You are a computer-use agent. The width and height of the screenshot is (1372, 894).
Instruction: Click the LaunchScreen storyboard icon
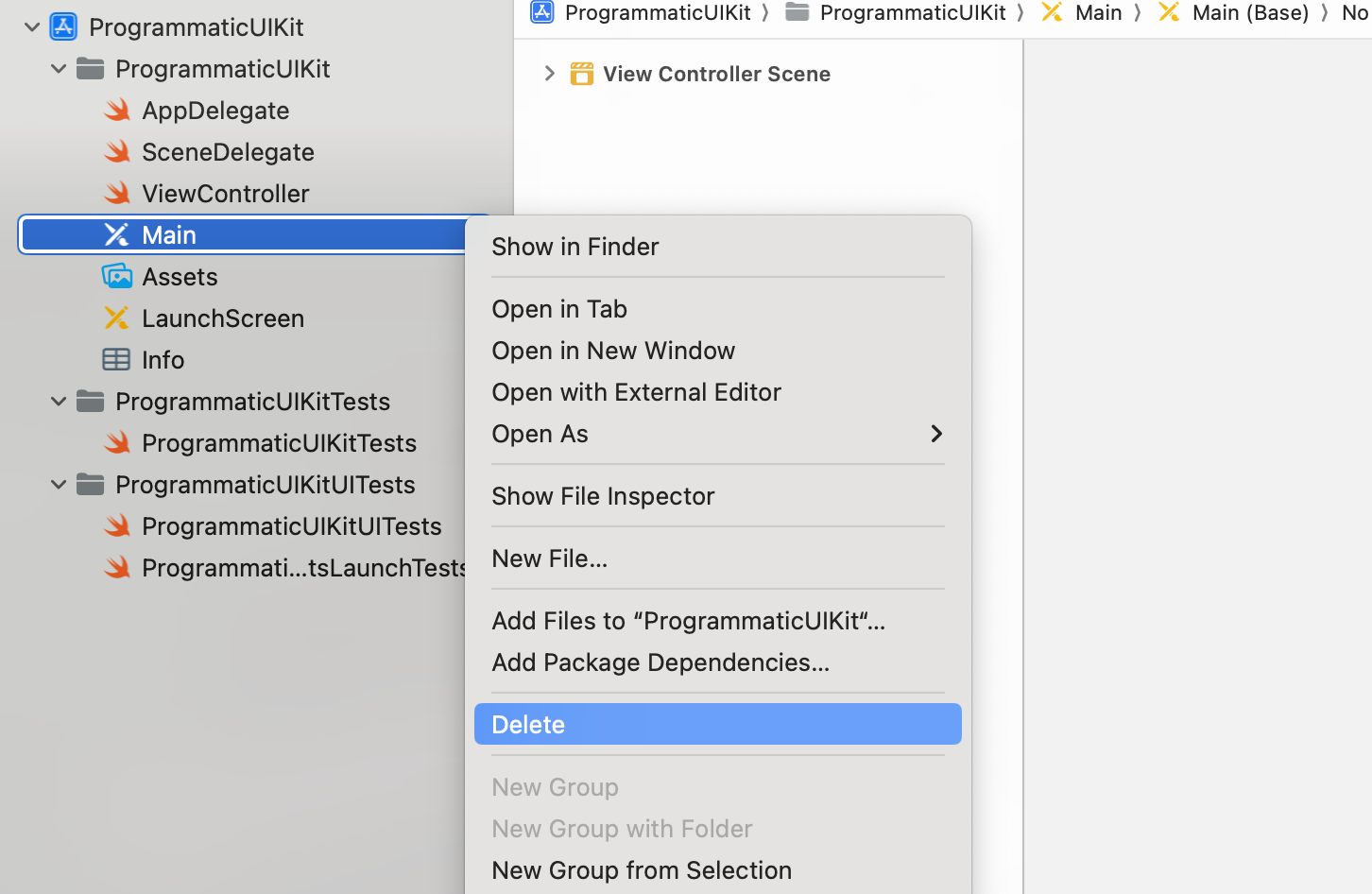coord(117,318)
